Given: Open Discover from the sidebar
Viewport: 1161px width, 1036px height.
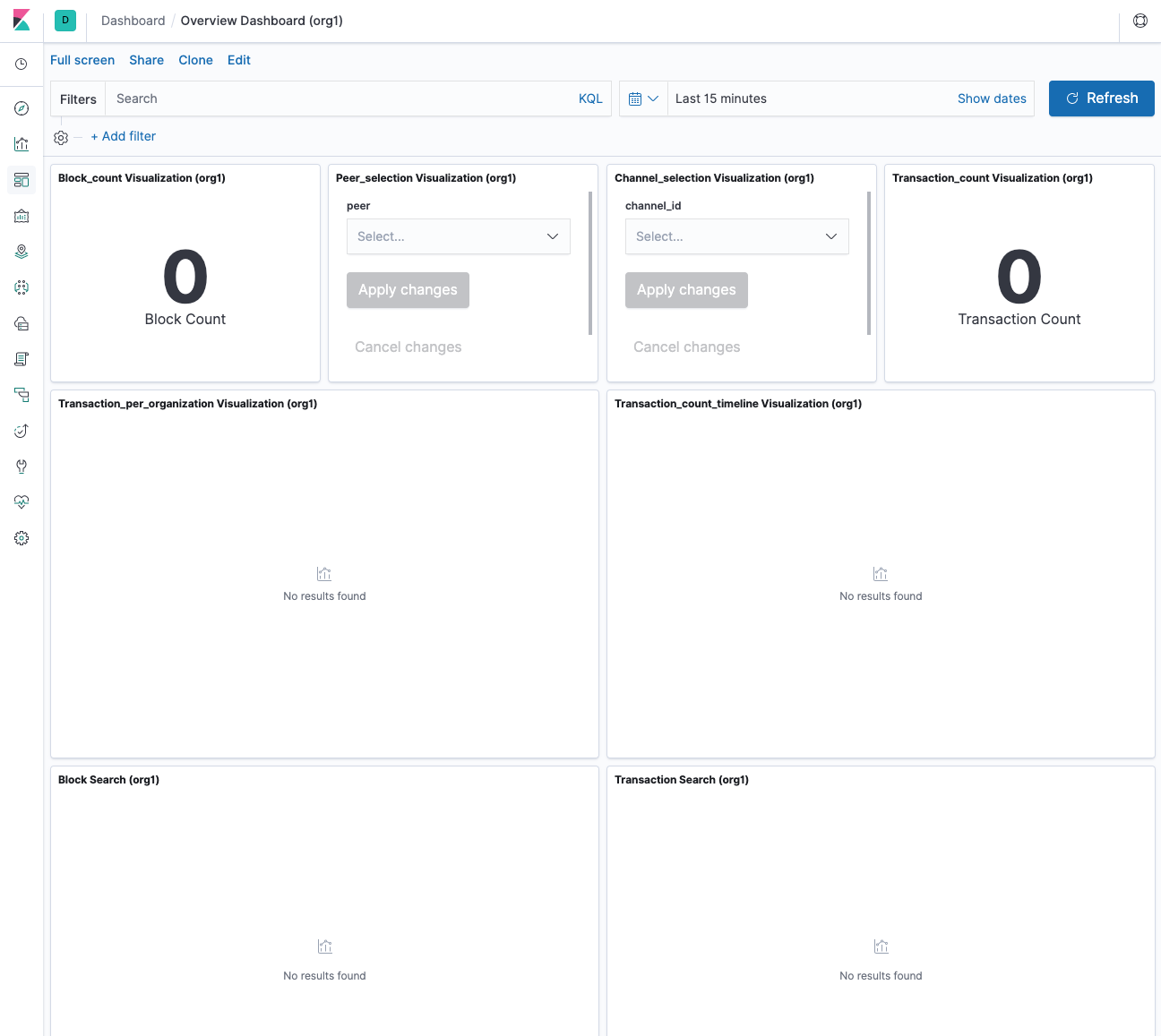Looking at the screenshot, I should click(x=21, y=108).
